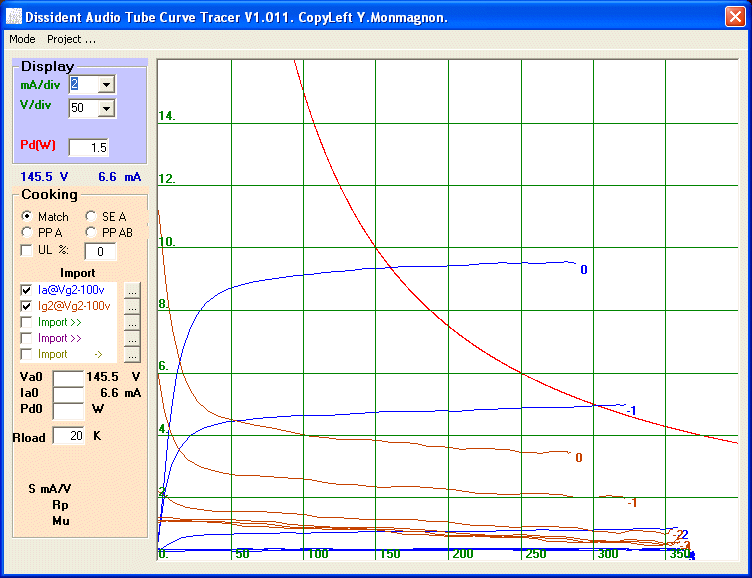752x578 pixels.
Task: Click the Ia0 input field
Action: click(68, 394)
